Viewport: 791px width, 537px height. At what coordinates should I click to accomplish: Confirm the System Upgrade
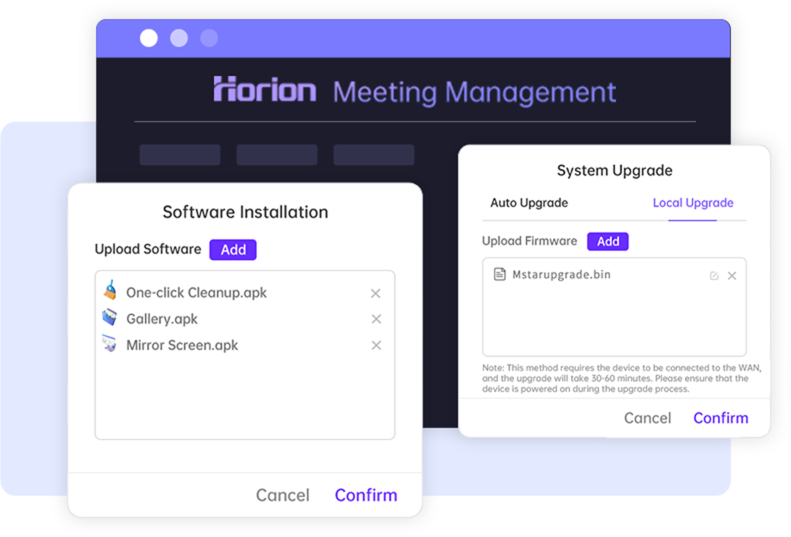(720, 418)
